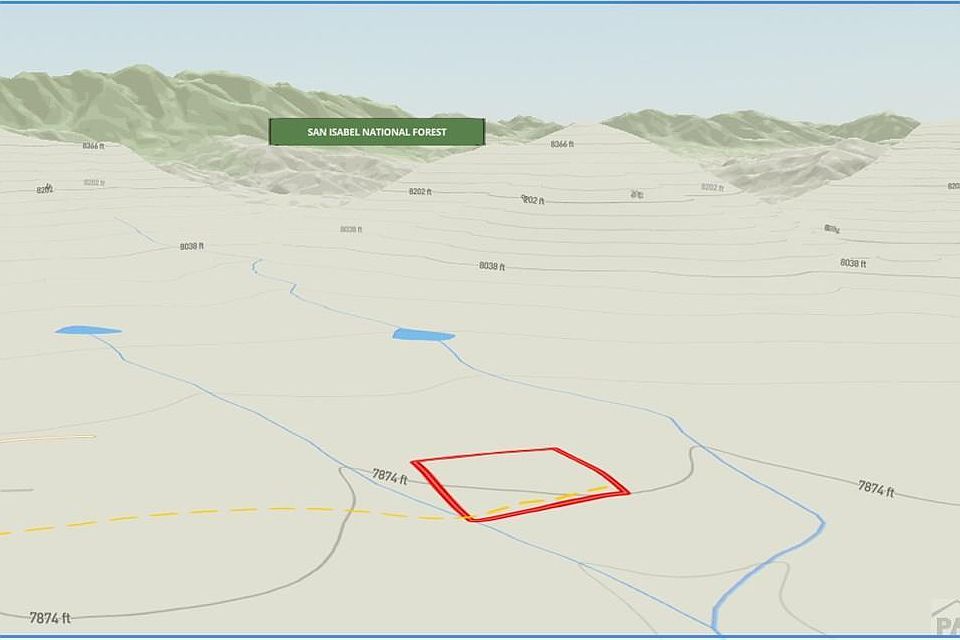Click the leftmost 8038 ft contour label
Image resolution: width=960 pixels, height=640 pixels.
pos(192,246)
